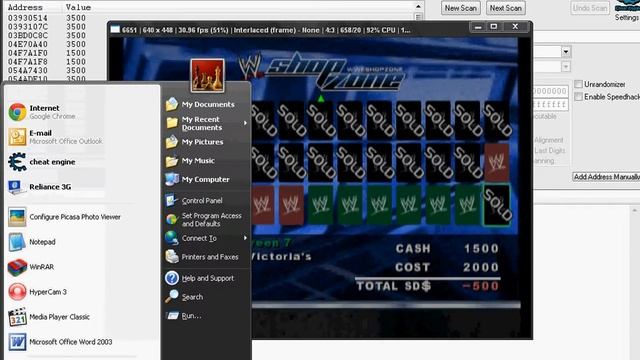Click the Undo Scan button
The width and height of the screenshot is (640, 360).
click(x=590, y=8)
